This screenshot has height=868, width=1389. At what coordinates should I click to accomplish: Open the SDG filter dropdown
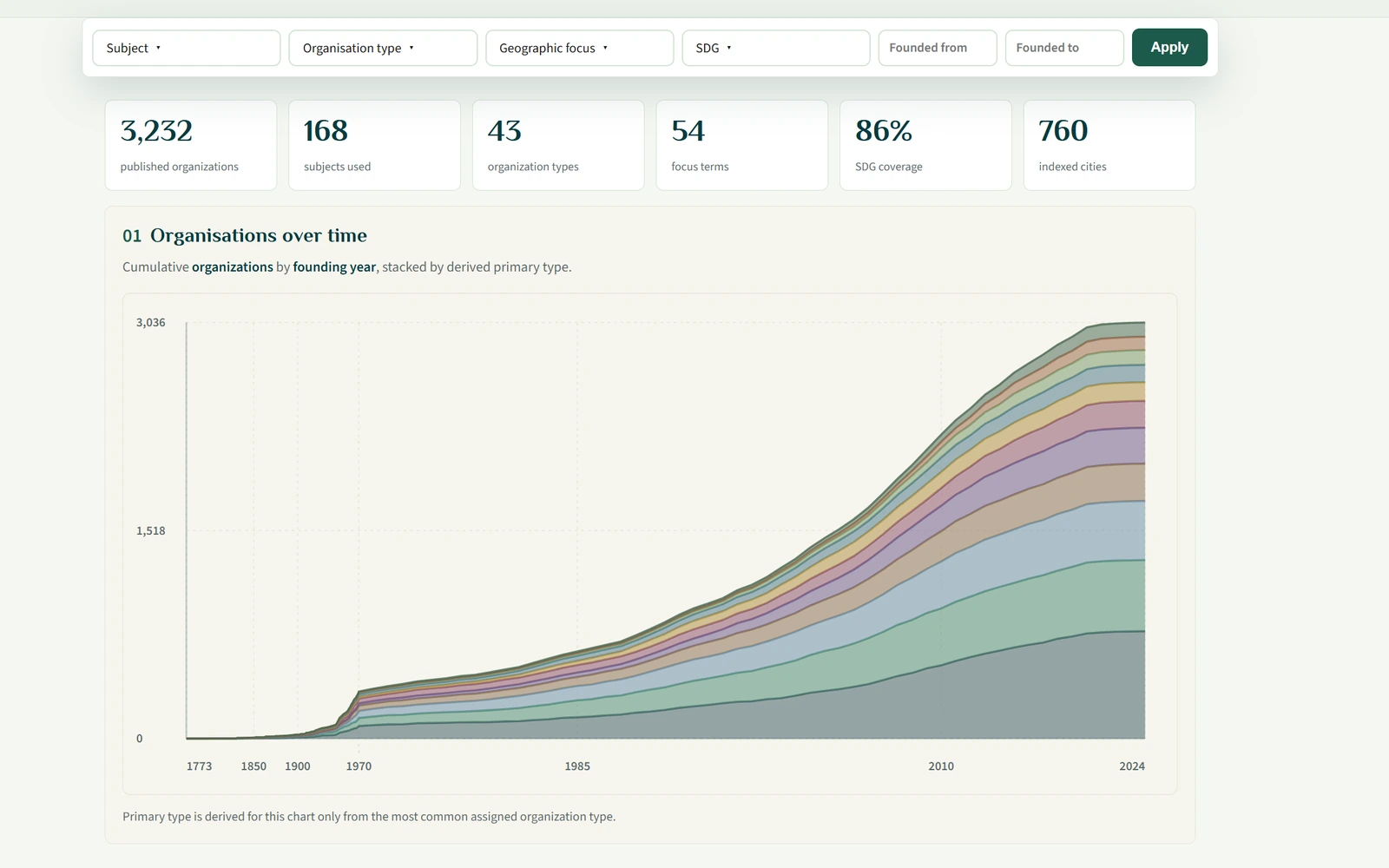coord(776,48)
